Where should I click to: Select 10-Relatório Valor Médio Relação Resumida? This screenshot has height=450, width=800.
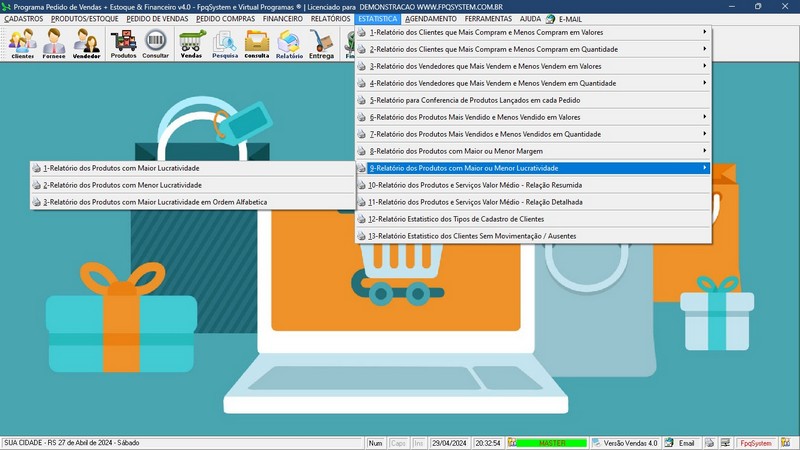click(533, 185)
